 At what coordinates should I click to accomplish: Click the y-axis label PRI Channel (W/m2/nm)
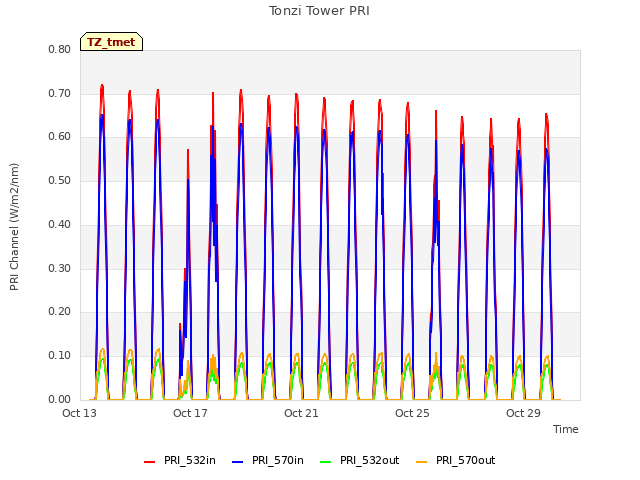tap(14, 227)
